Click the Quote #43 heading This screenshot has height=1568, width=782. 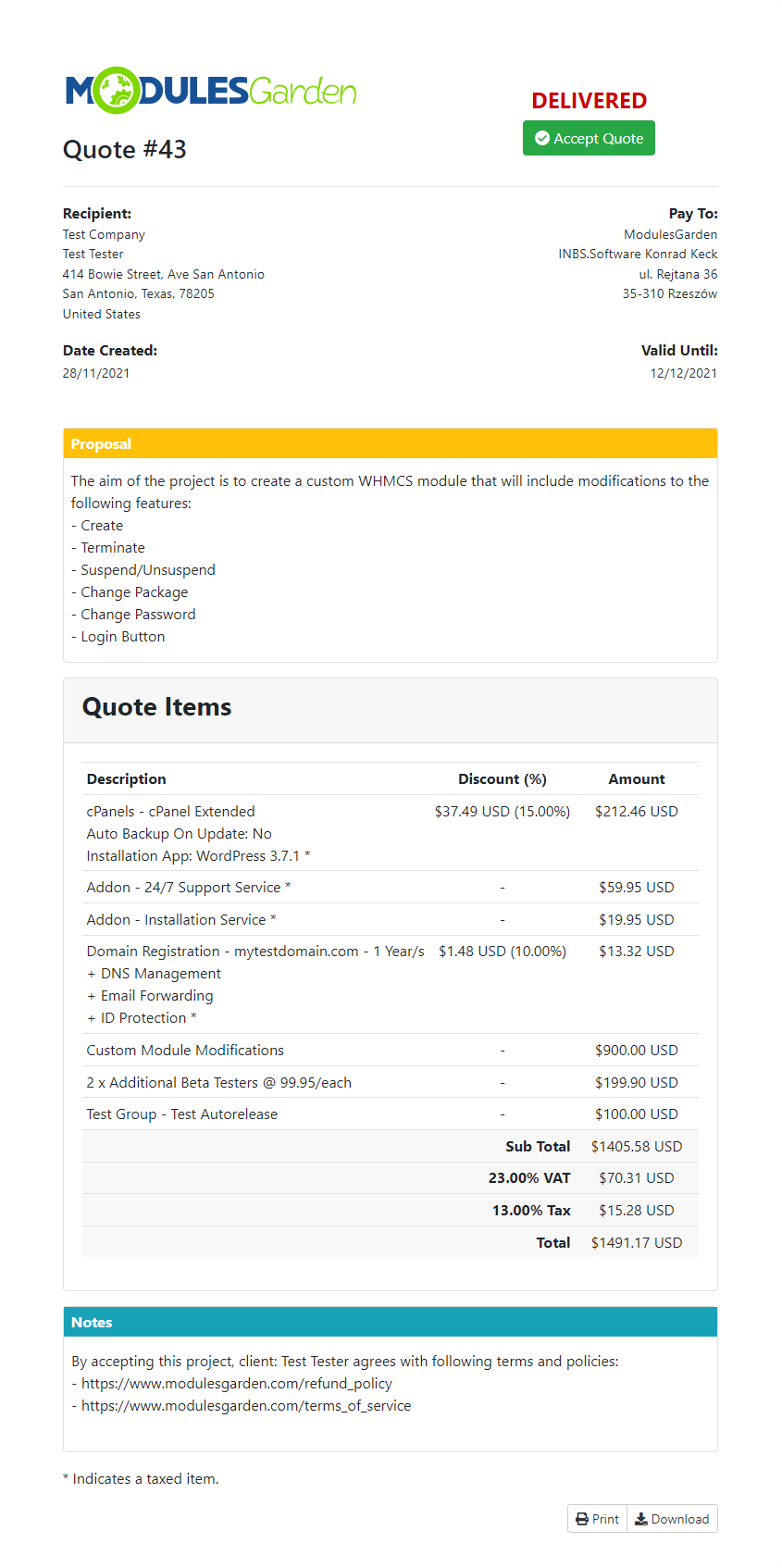pos(125,149)
